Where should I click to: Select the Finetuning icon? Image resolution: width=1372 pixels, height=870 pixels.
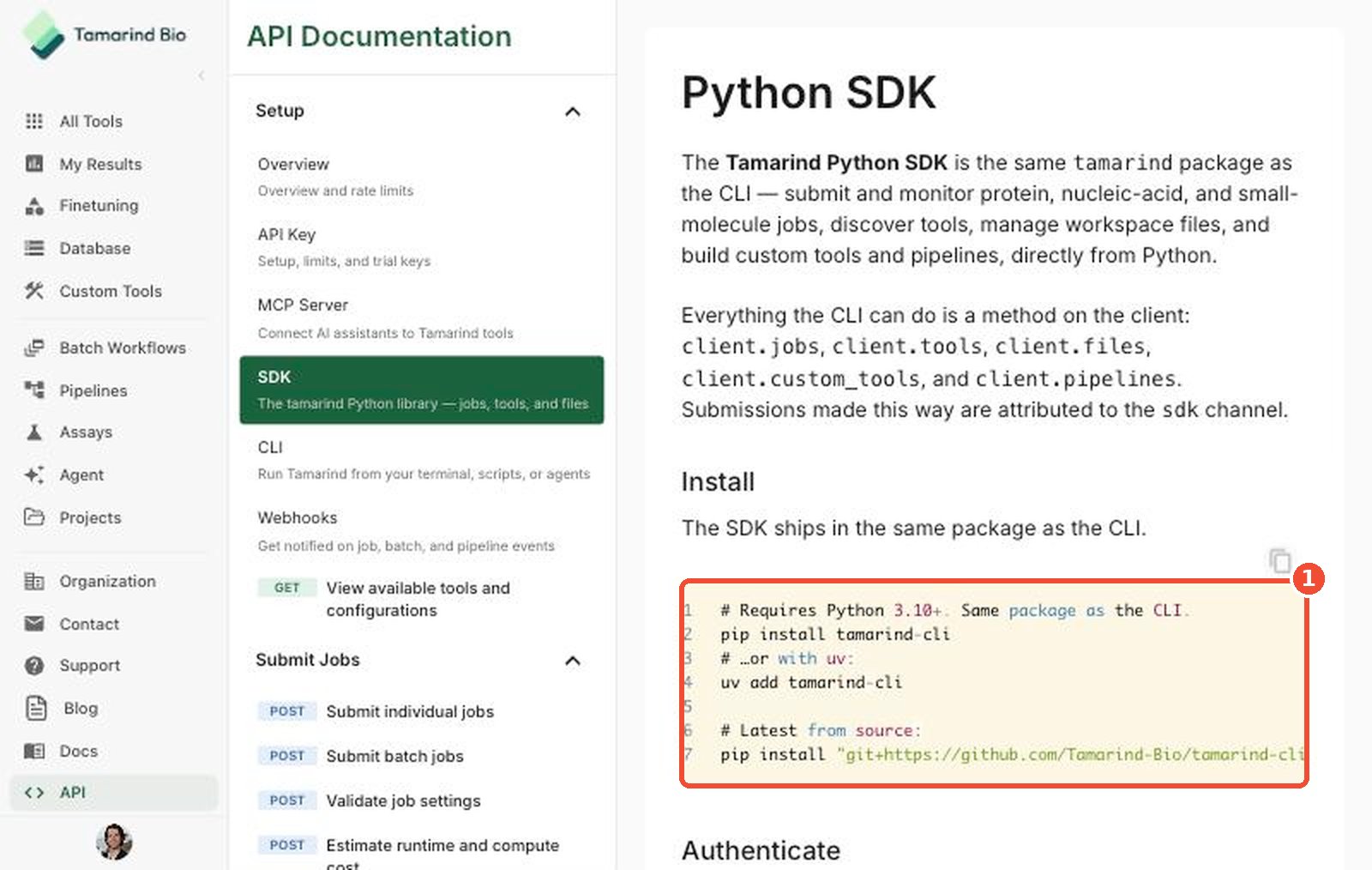click(34, 206)
